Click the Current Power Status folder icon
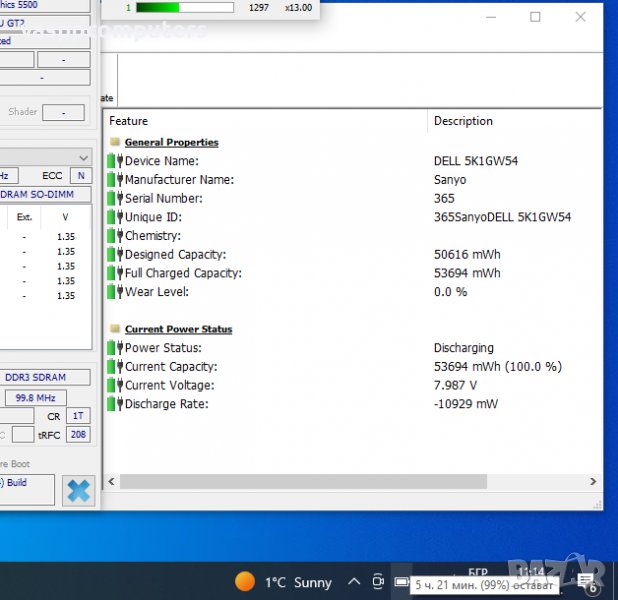 click(x=115, y=329)
